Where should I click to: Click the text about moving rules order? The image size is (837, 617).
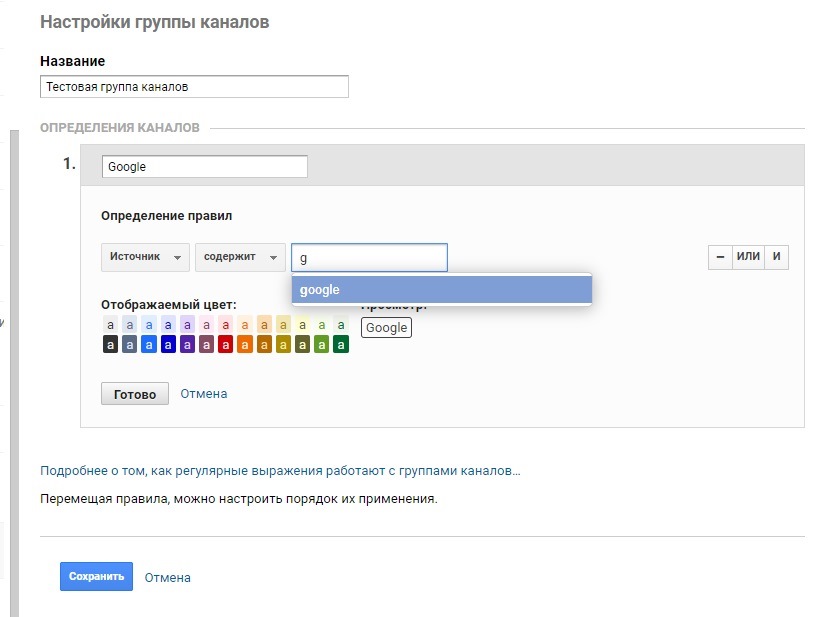click(239, 499)
